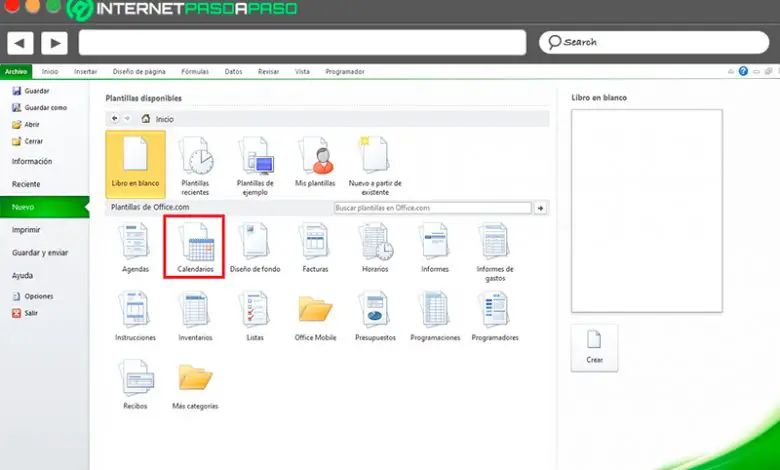Open the Horarios template category
780x470 pixels.
click(x=375, y=247)
